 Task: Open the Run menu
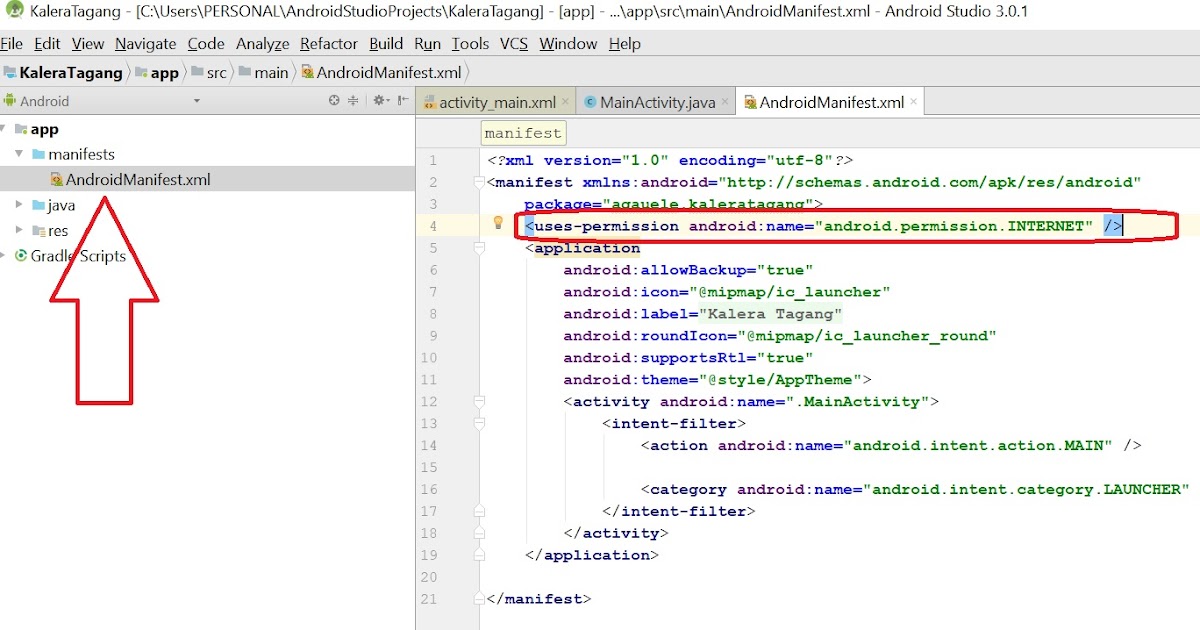tap(427, 44)
